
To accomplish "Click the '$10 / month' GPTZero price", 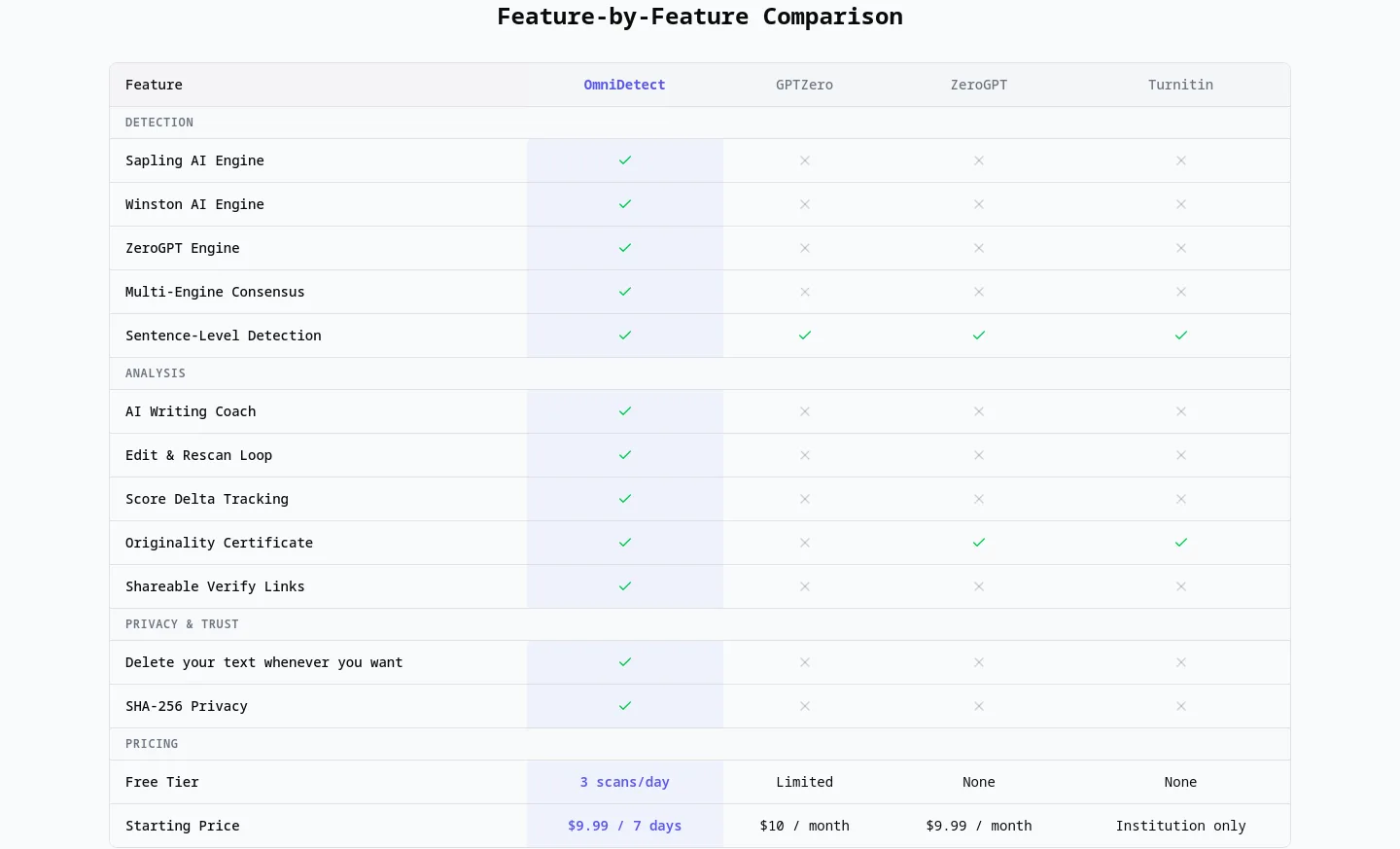I will click(805, 826).
